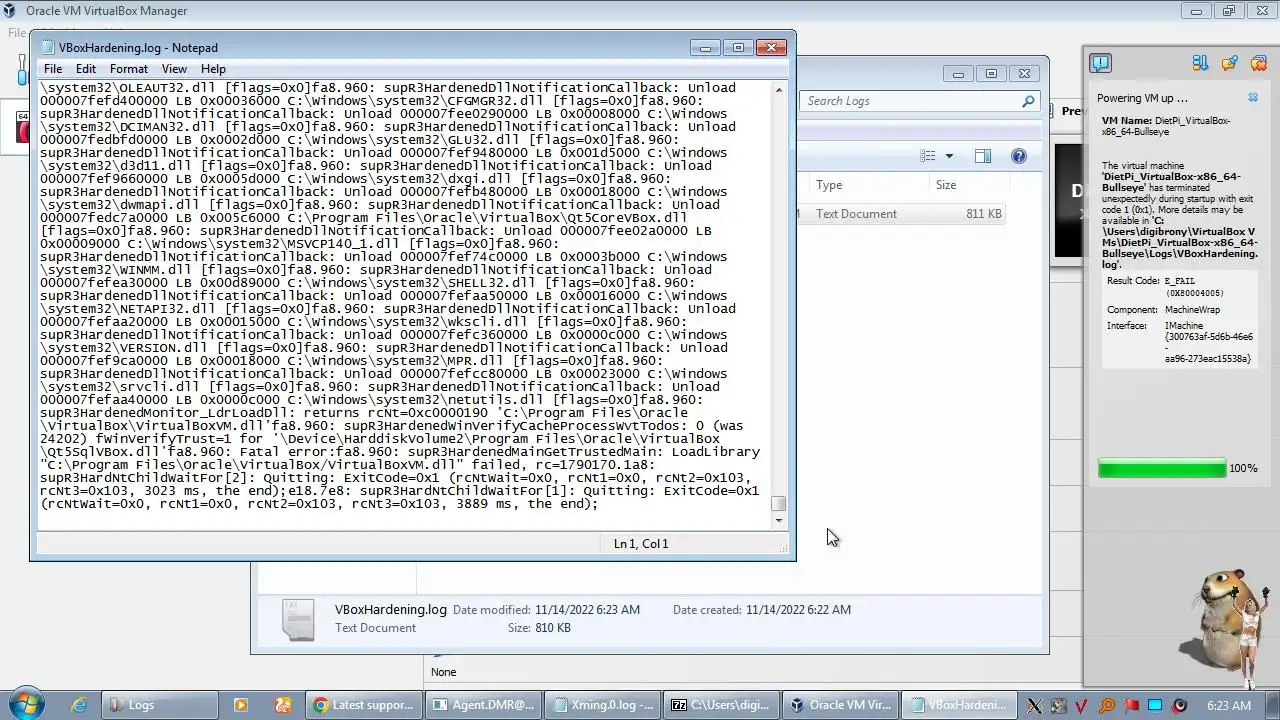This screenshot has height=720, width=1280.
Task: Click the red V tray icon
Action: [1083, 706]
